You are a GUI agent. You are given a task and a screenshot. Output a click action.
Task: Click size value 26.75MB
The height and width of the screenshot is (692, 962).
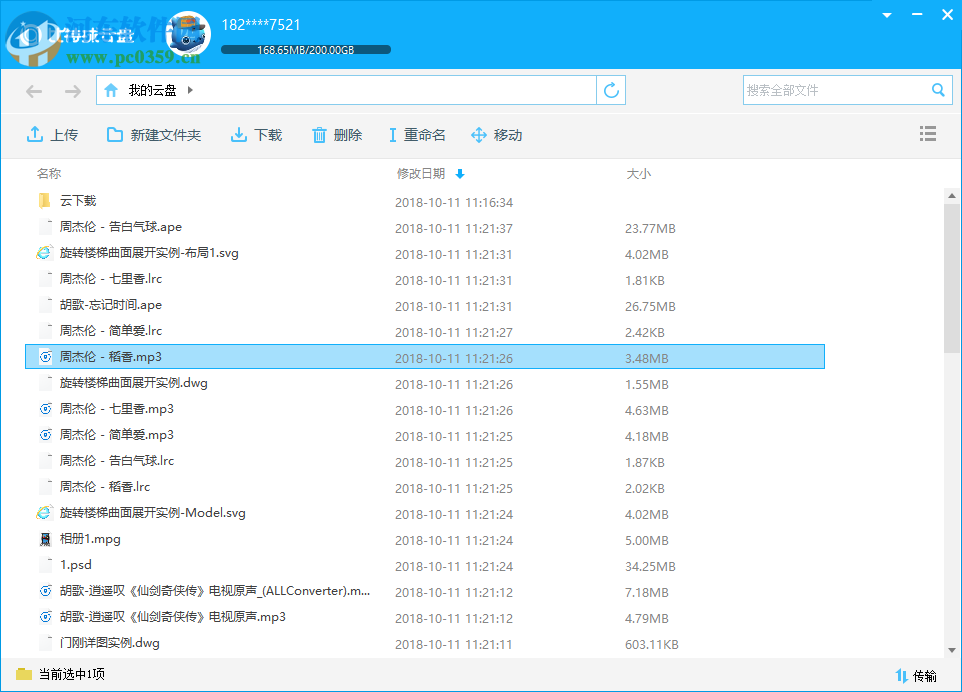coord(650,306)
